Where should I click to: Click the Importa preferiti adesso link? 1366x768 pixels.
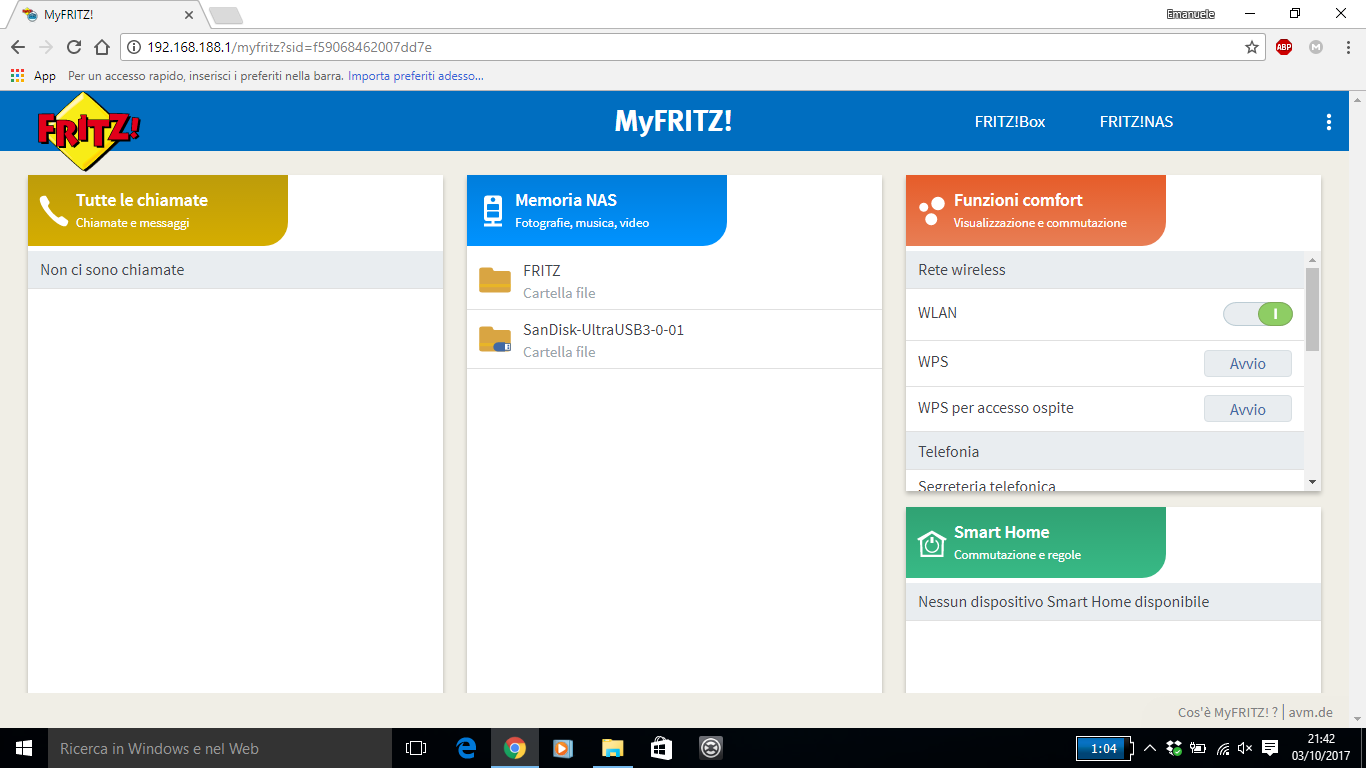[x=416, y=75]
